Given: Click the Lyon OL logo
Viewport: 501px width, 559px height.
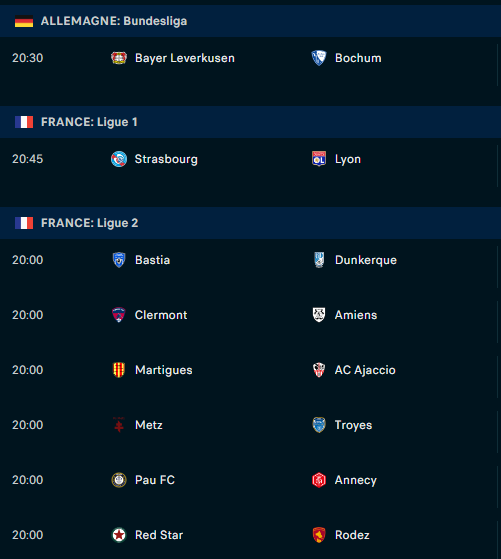Looking at the screenshot, I should pos(319,159).
